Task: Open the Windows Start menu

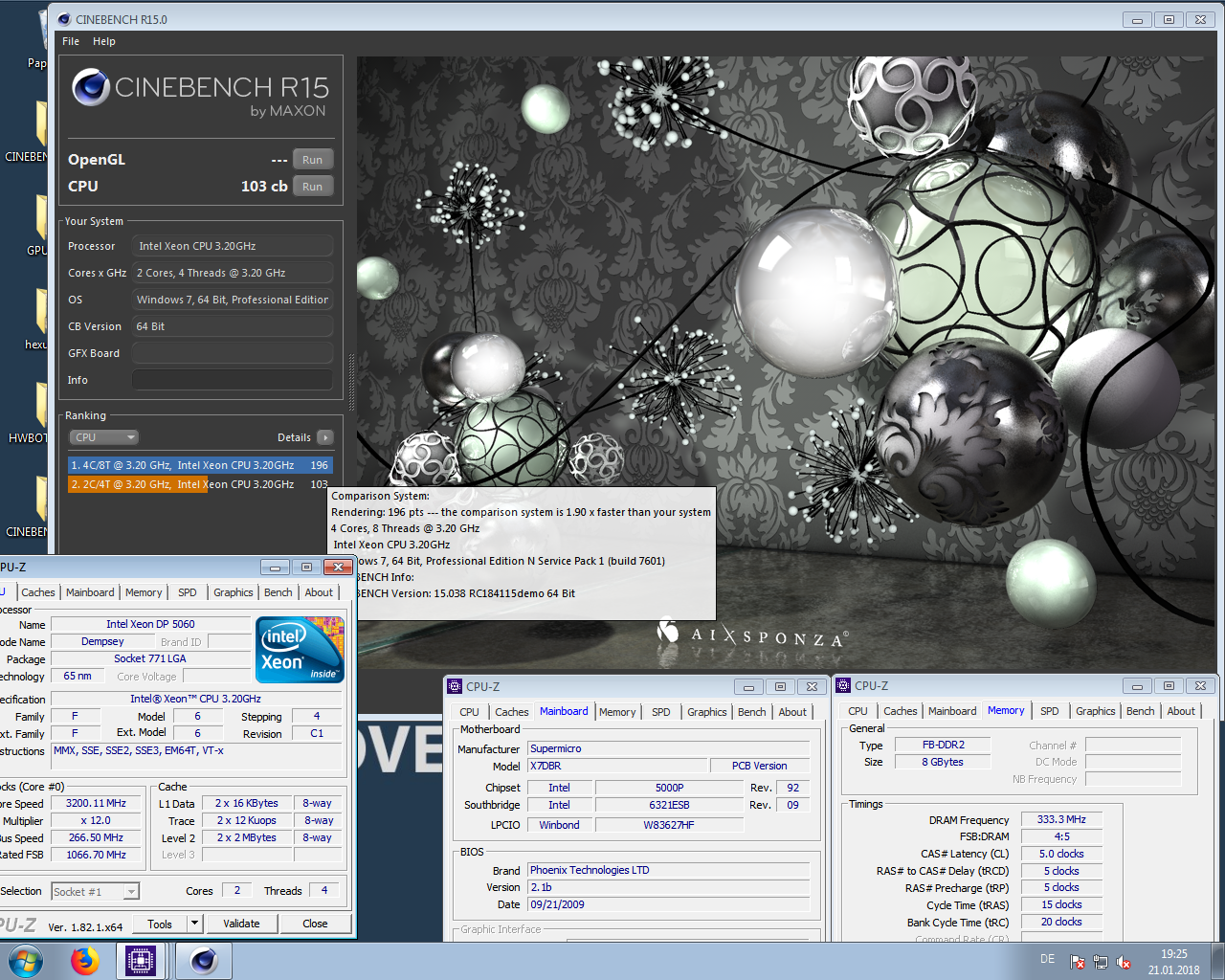Action: click(26, 961)
